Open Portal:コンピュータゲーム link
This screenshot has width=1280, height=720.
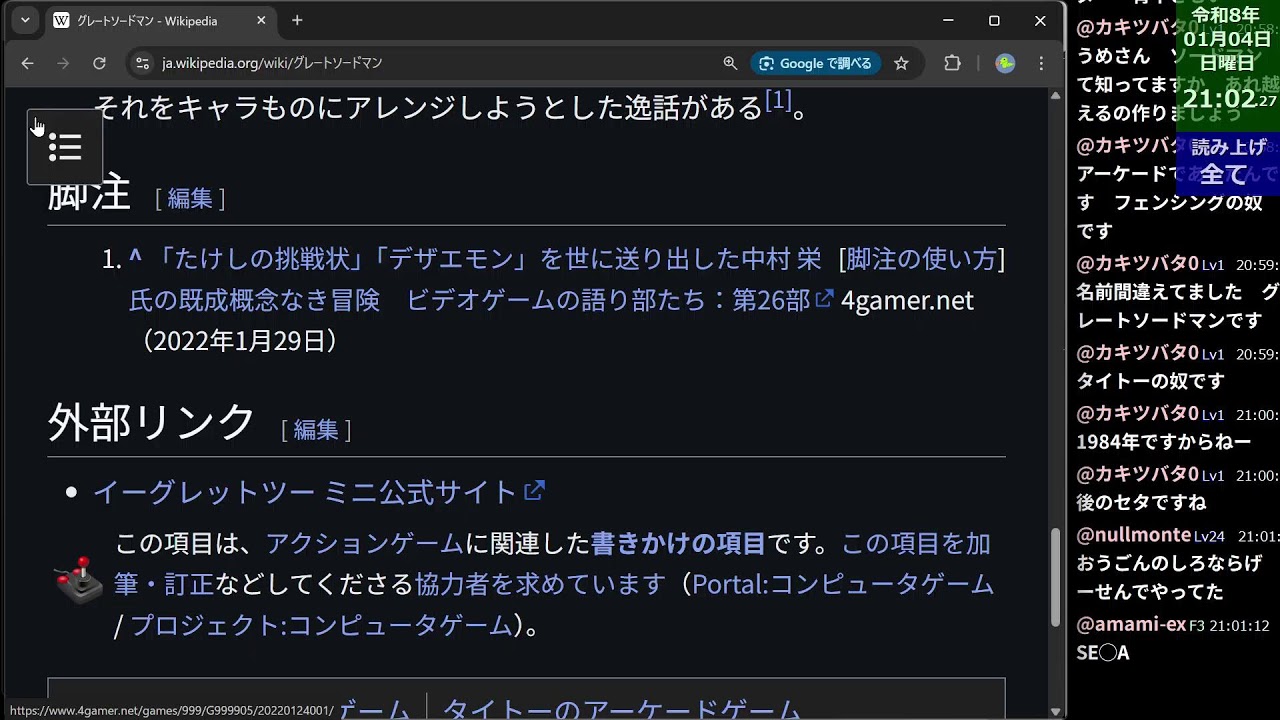[843, 583]
